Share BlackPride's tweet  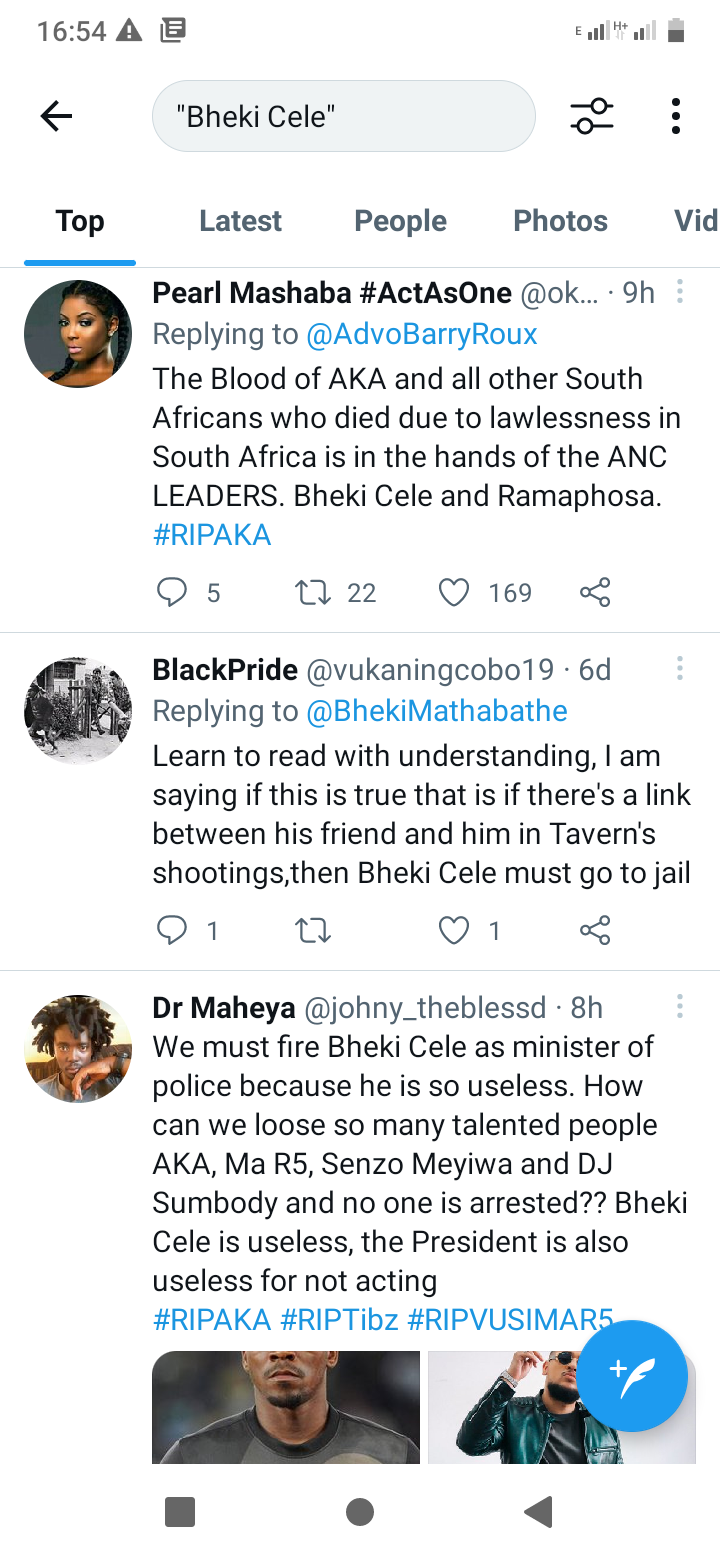595,931
